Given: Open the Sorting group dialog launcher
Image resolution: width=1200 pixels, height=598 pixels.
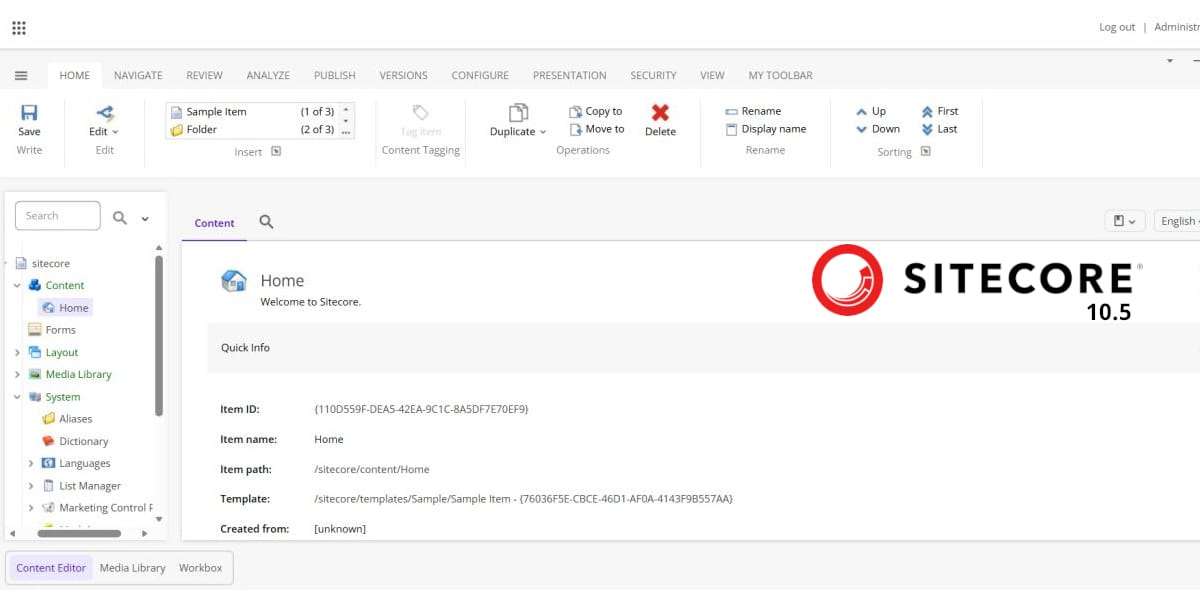Looking at the screenshot, I should pyautogui.click(x=926, y=152).
